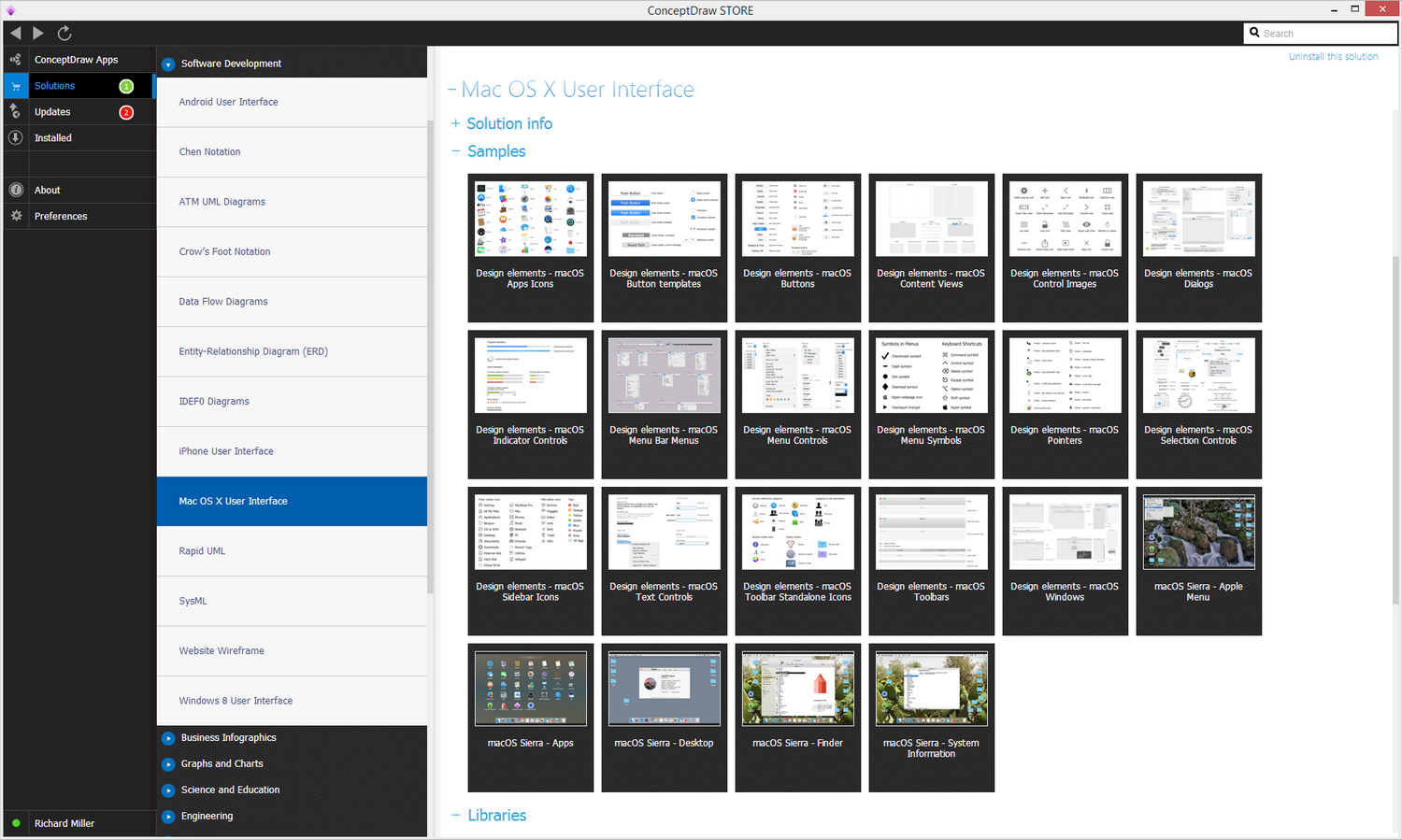Expand the Science and Education category
Image resolution: width=1402 pixels, height=840 pixels.
click(x=168, y=790)
